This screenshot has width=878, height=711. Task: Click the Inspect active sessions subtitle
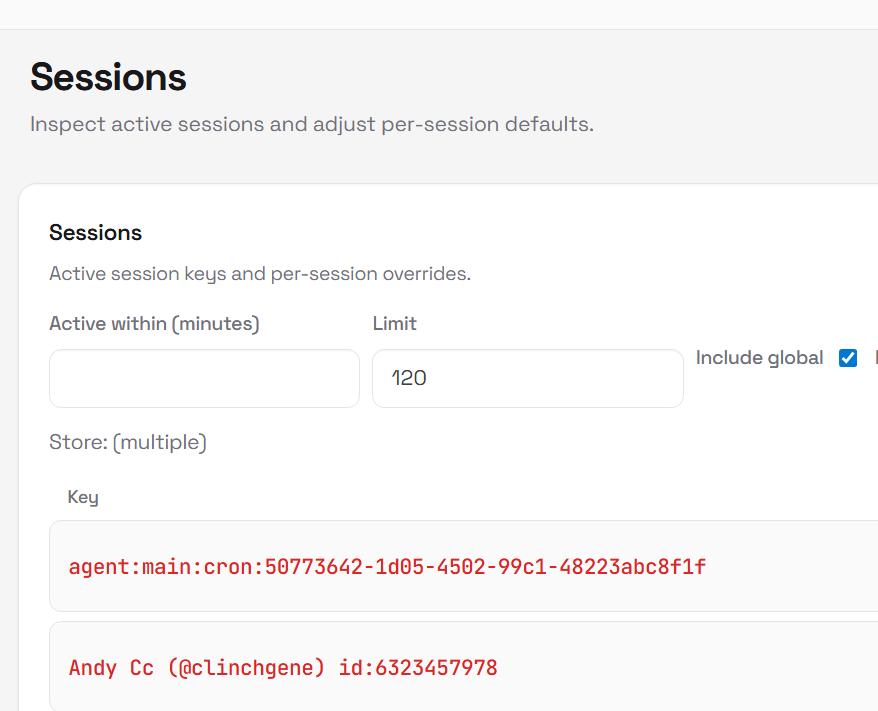[312, 125]
